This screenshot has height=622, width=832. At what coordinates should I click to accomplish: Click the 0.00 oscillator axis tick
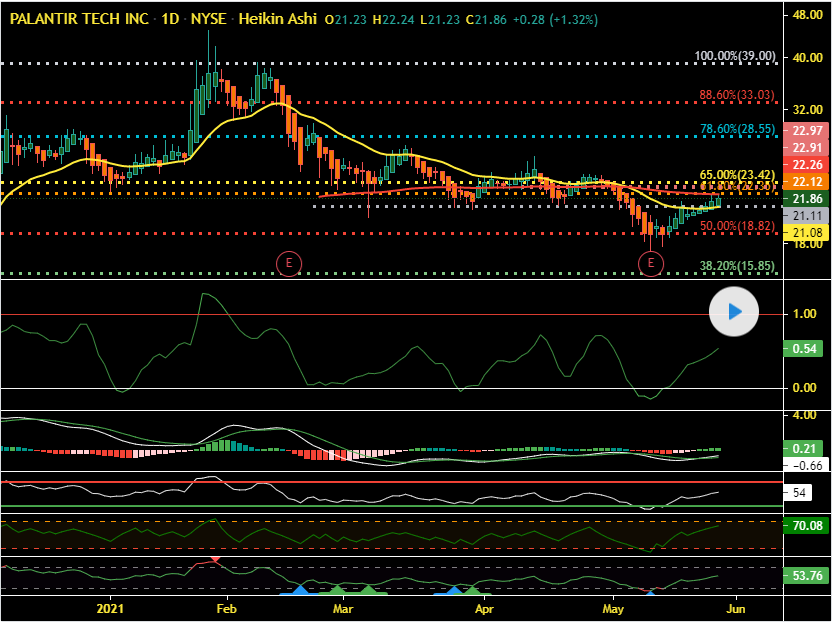(804, 388)
